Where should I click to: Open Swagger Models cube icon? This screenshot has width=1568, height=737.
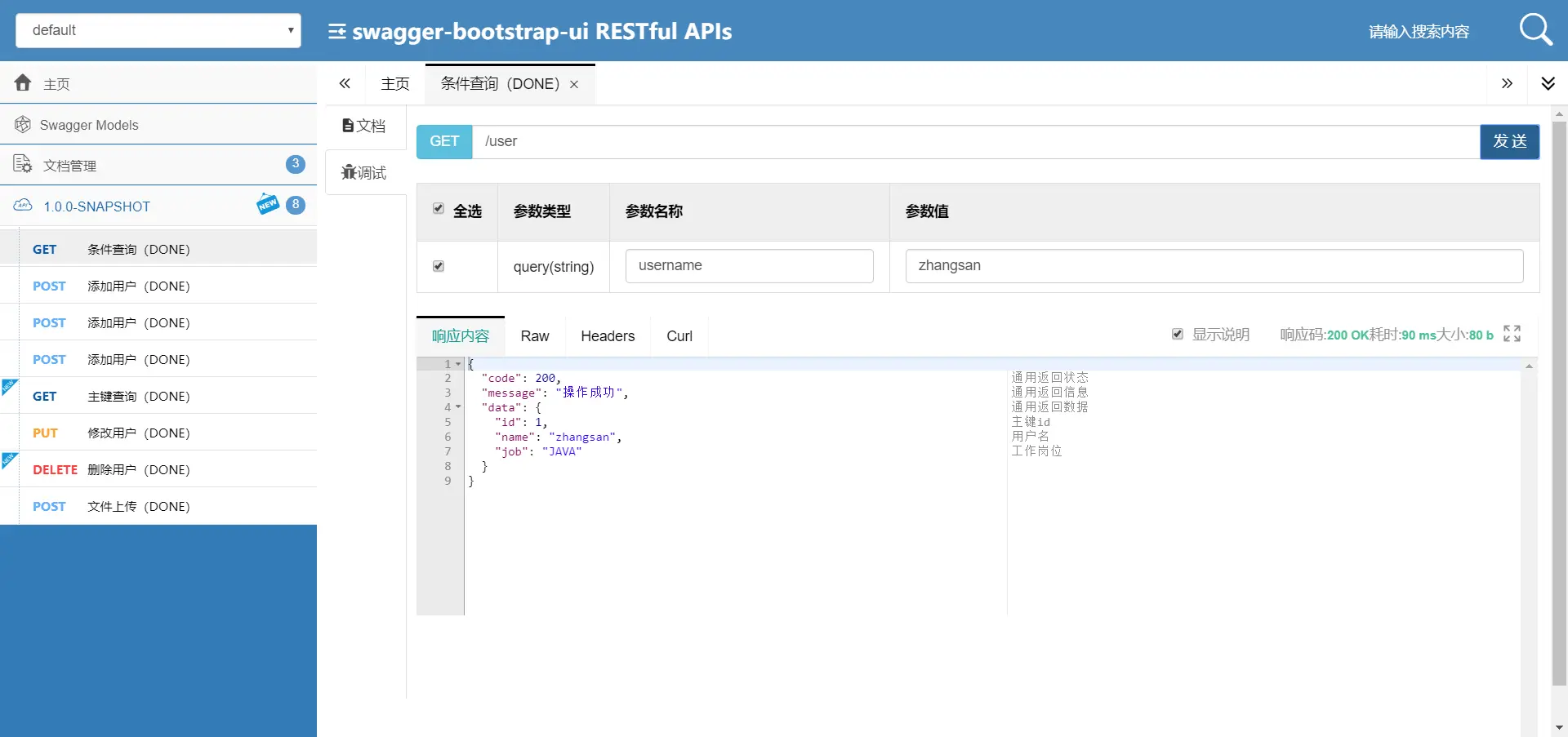pyautogui.click(x=23, y=124)
